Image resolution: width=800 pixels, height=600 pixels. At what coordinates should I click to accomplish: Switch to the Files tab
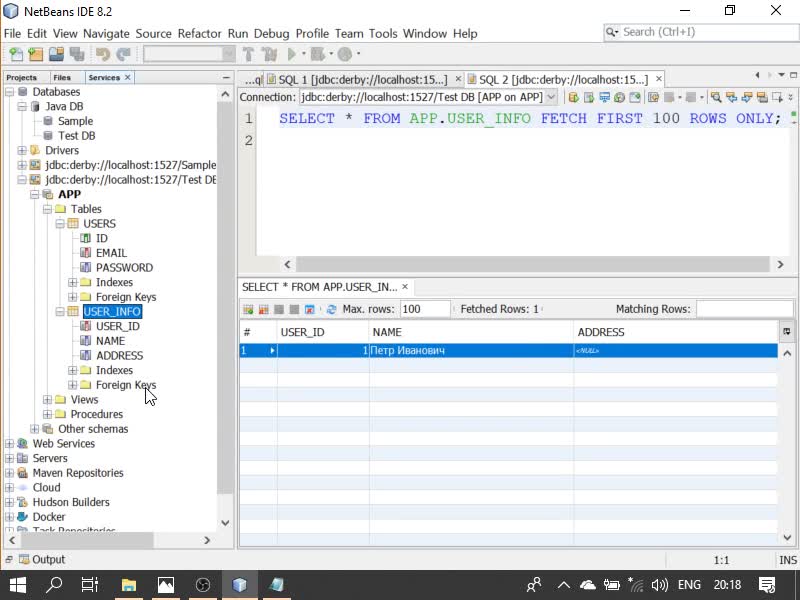[x=62, y=78]
